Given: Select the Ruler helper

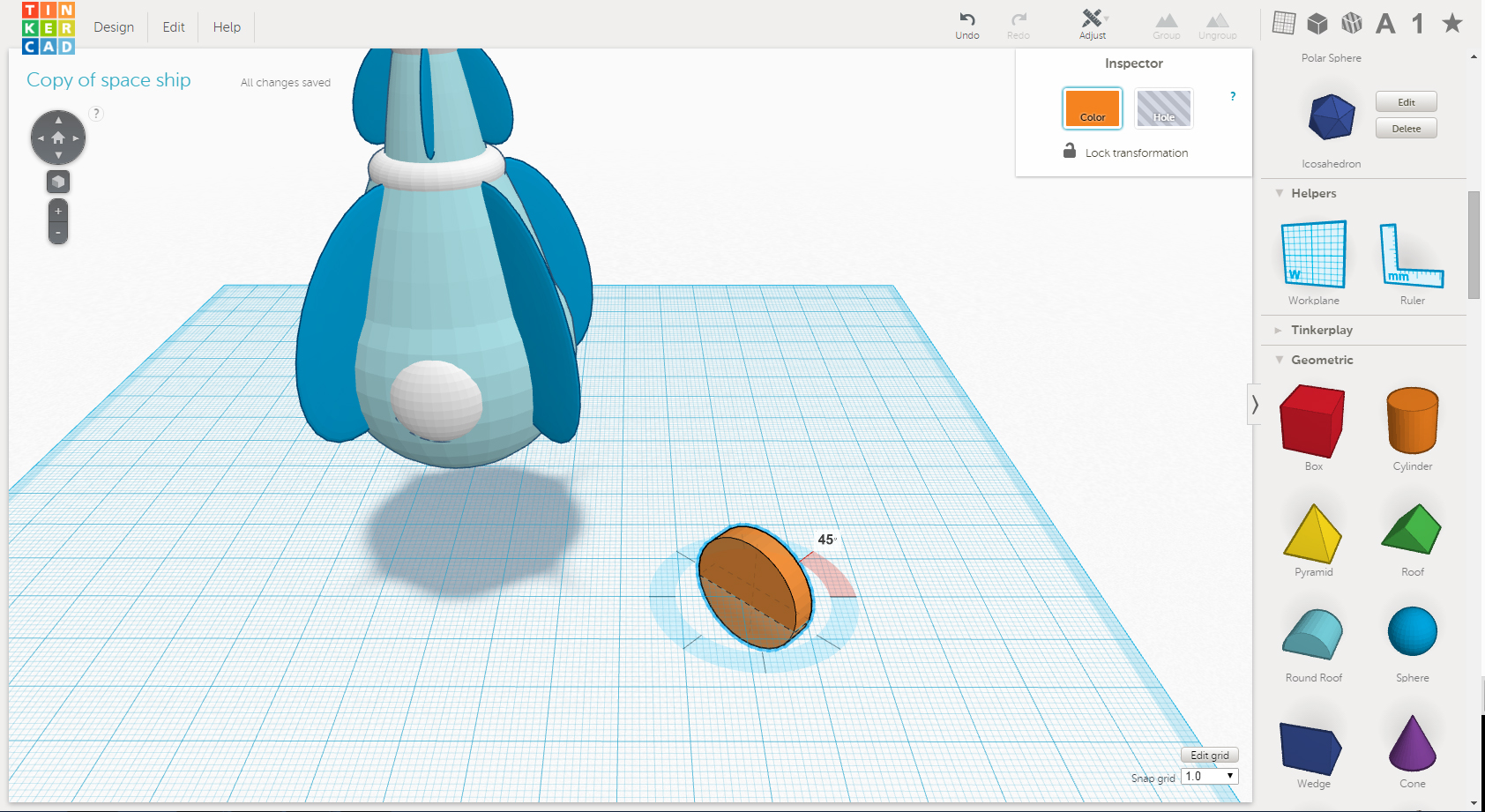Looking at the screenshot, I should tap(1412, 256).
